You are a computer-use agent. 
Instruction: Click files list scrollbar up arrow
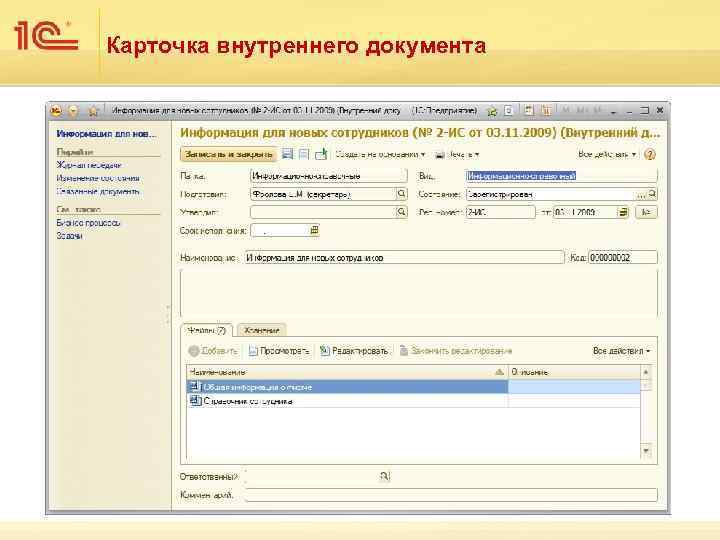coord(646,372)
